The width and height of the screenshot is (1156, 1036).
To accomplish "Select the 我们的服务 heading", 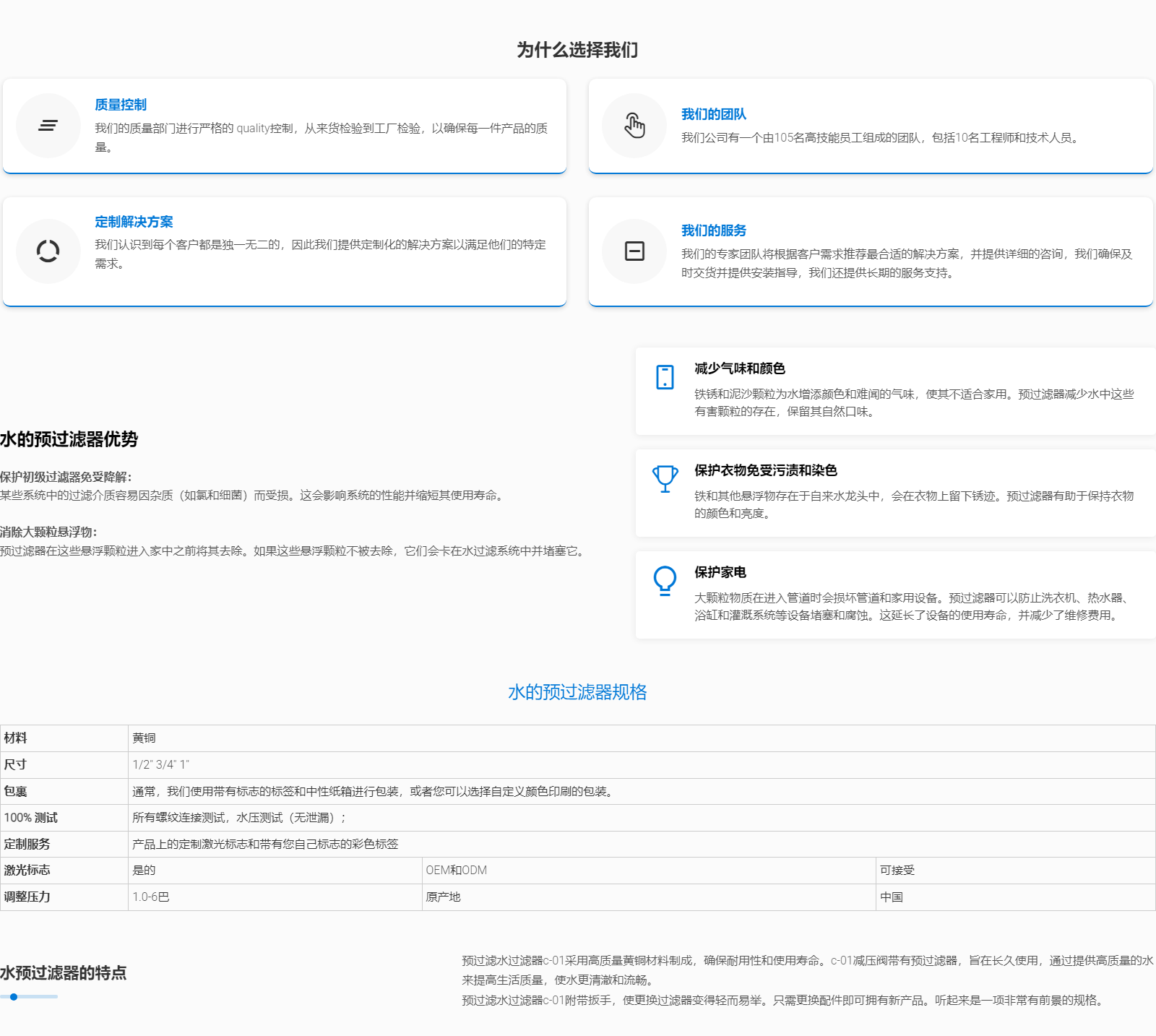I will (x=713, y=230).
